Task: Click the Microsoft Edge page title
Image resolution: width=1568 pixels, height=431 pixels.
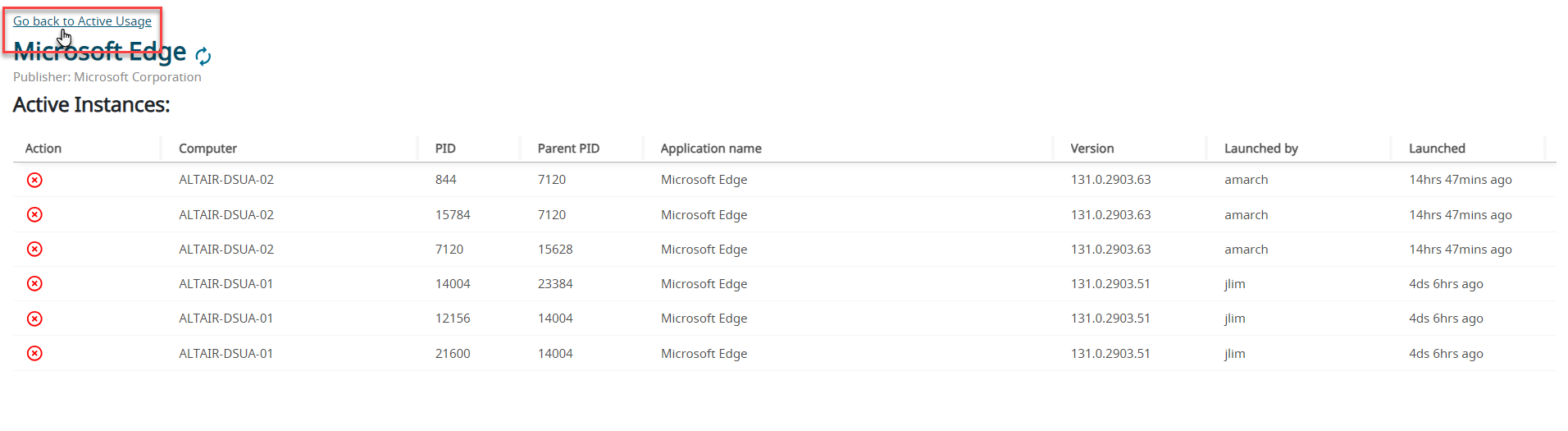Action: [100, 53]
